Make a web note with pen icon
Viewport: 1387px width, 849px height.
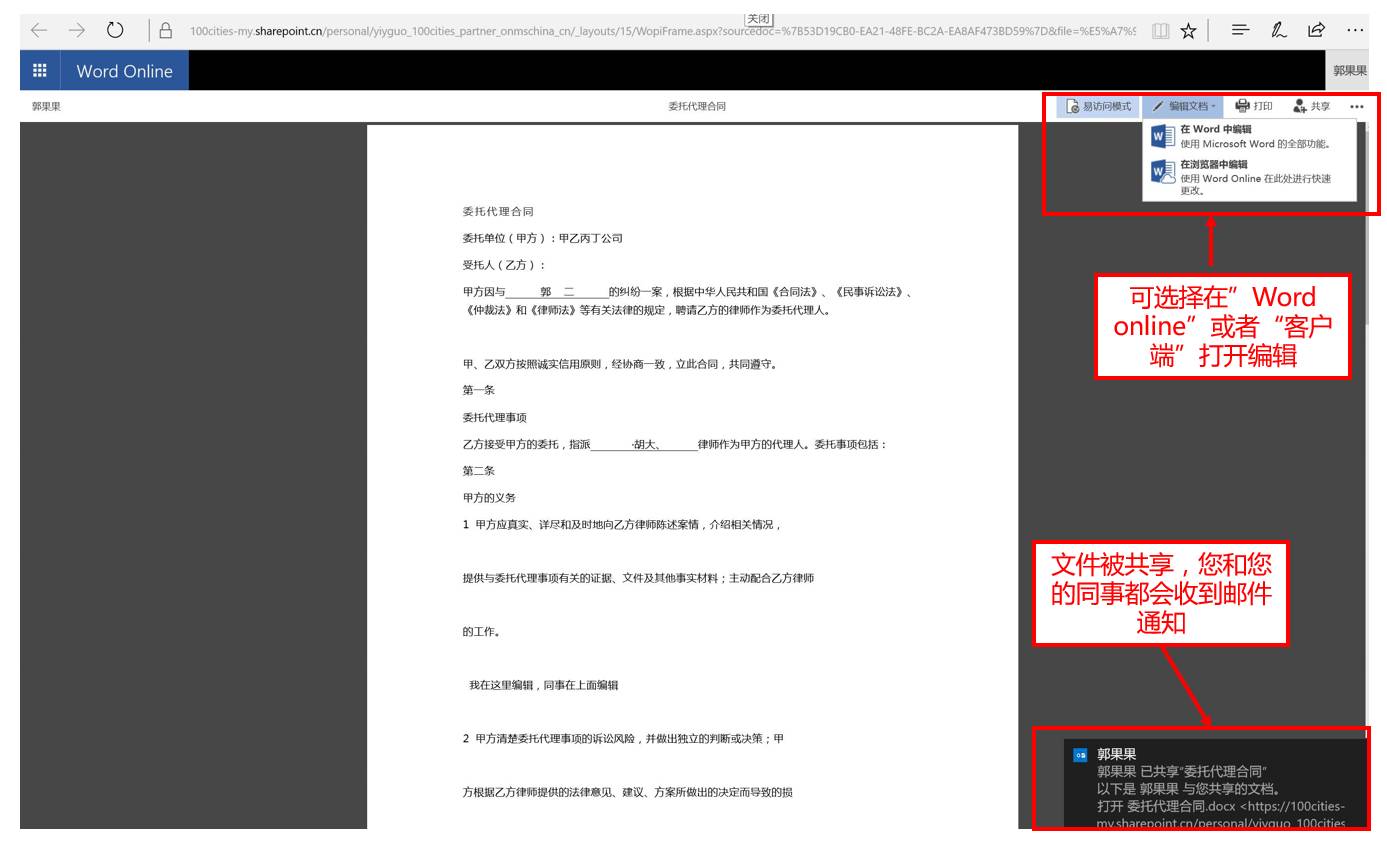click(1279, 30)
